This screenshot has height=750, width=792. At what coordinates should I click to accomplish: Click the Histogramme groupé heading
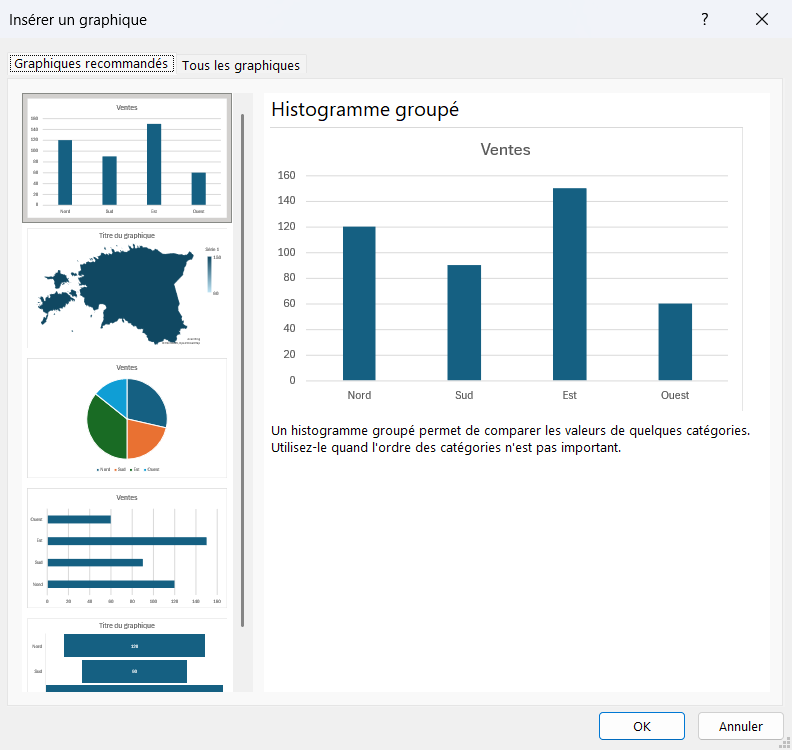[365, 110]
